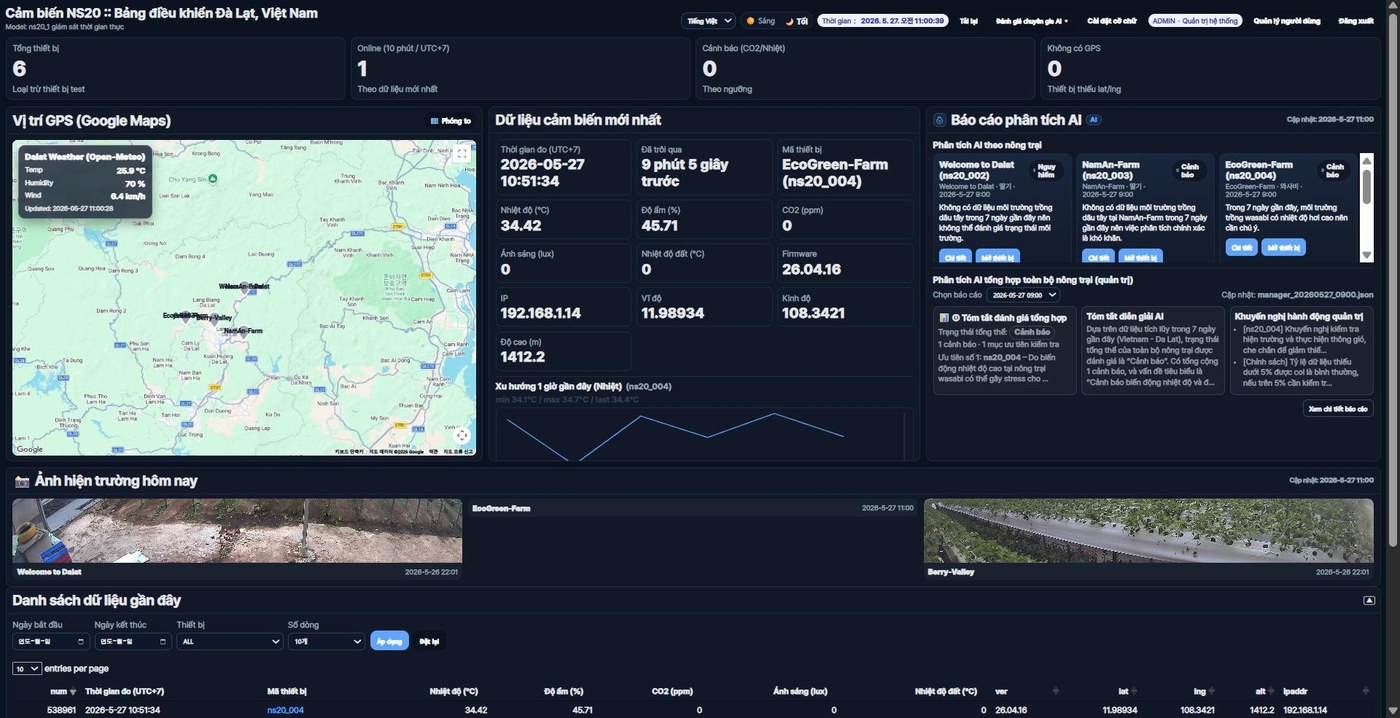
Task: Open Chi tiết for EcoGreen-Farm card
Action: click(1241, 246)
